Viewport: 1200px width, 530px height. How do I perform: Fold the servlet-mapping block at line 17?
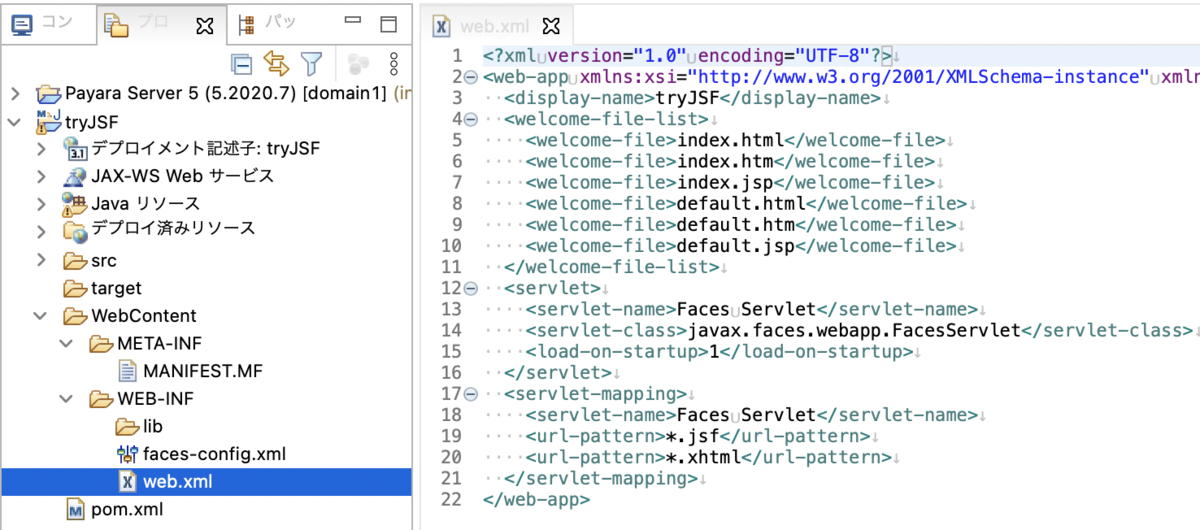(471, 394)
